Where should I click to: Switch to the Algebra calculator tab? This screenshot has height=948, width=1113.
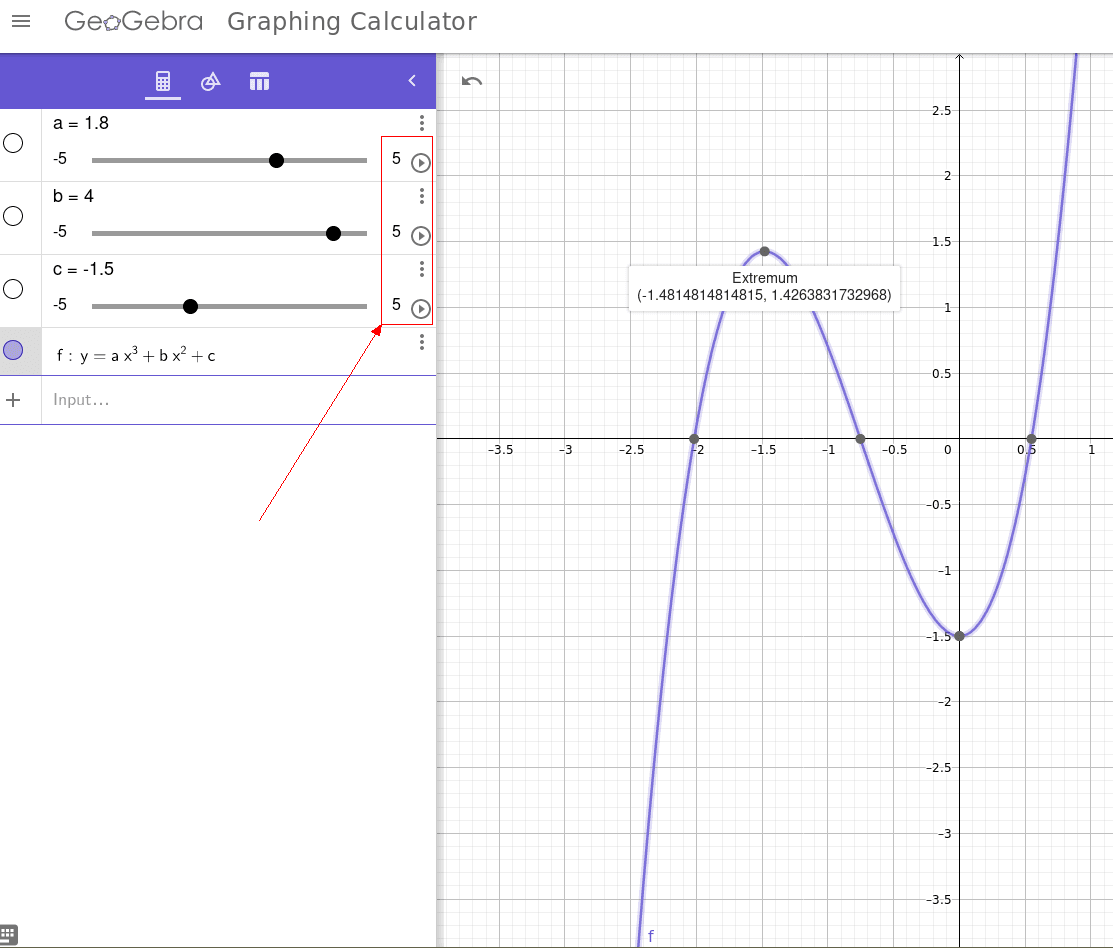coord(163,81)
